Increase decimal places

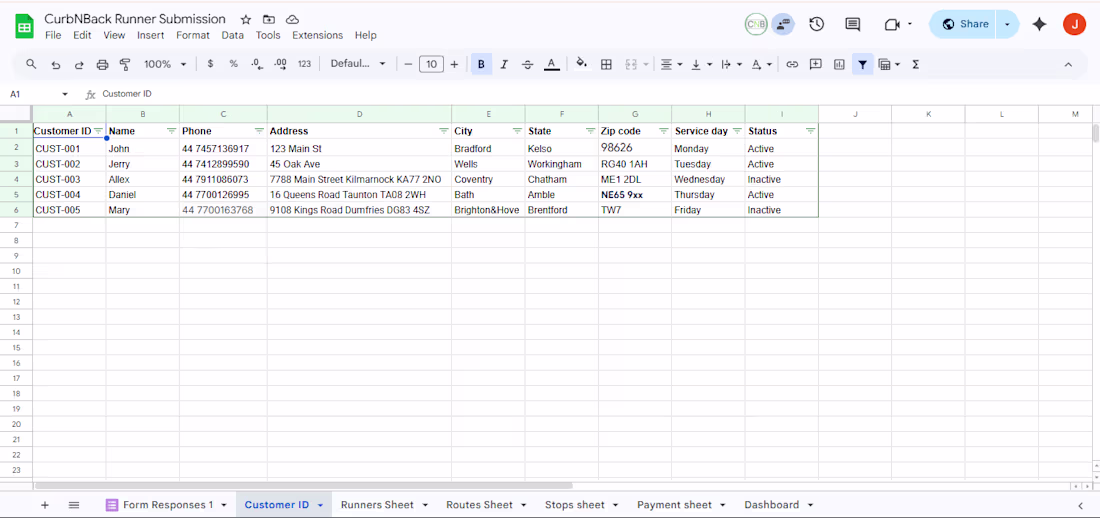click(x=281, y=64)
